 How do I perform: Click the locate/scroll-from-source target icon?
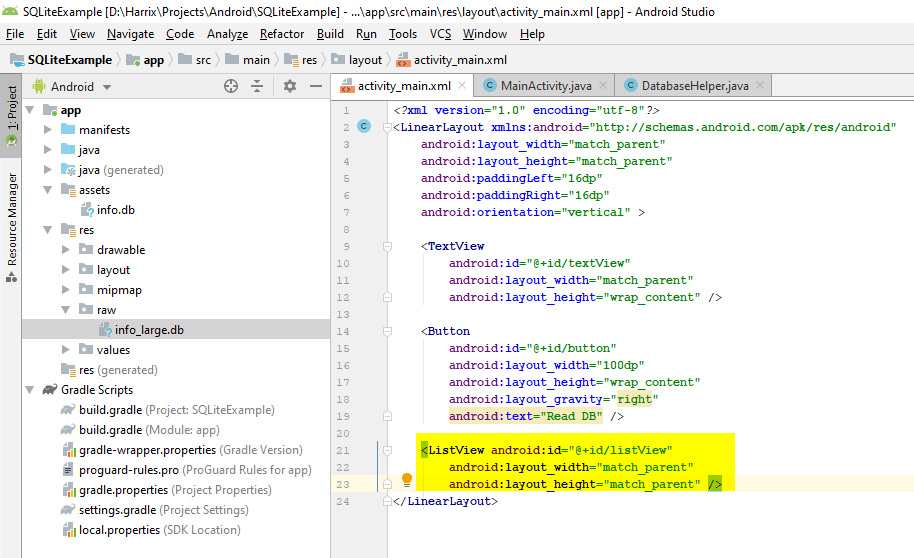(x=231, y=87)
